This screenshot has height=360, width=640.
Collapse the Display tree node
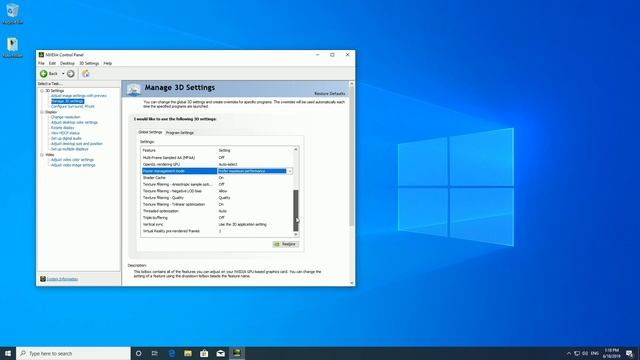click(42, 112)
